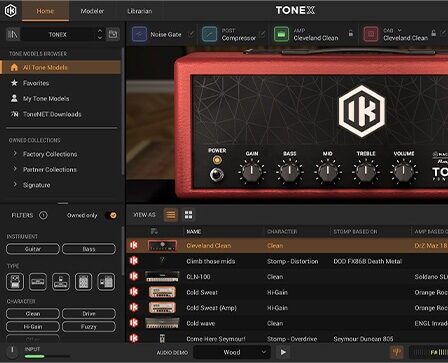Select Cleveland Clean tone model row
The height and width of the screenshot is (363, 448).
[287, 245]
